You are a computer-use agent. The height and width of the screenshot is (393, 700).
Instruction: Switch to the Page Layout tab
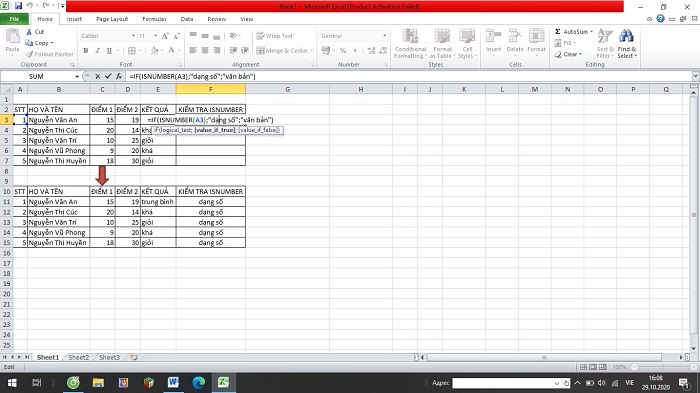click(112, 19)
